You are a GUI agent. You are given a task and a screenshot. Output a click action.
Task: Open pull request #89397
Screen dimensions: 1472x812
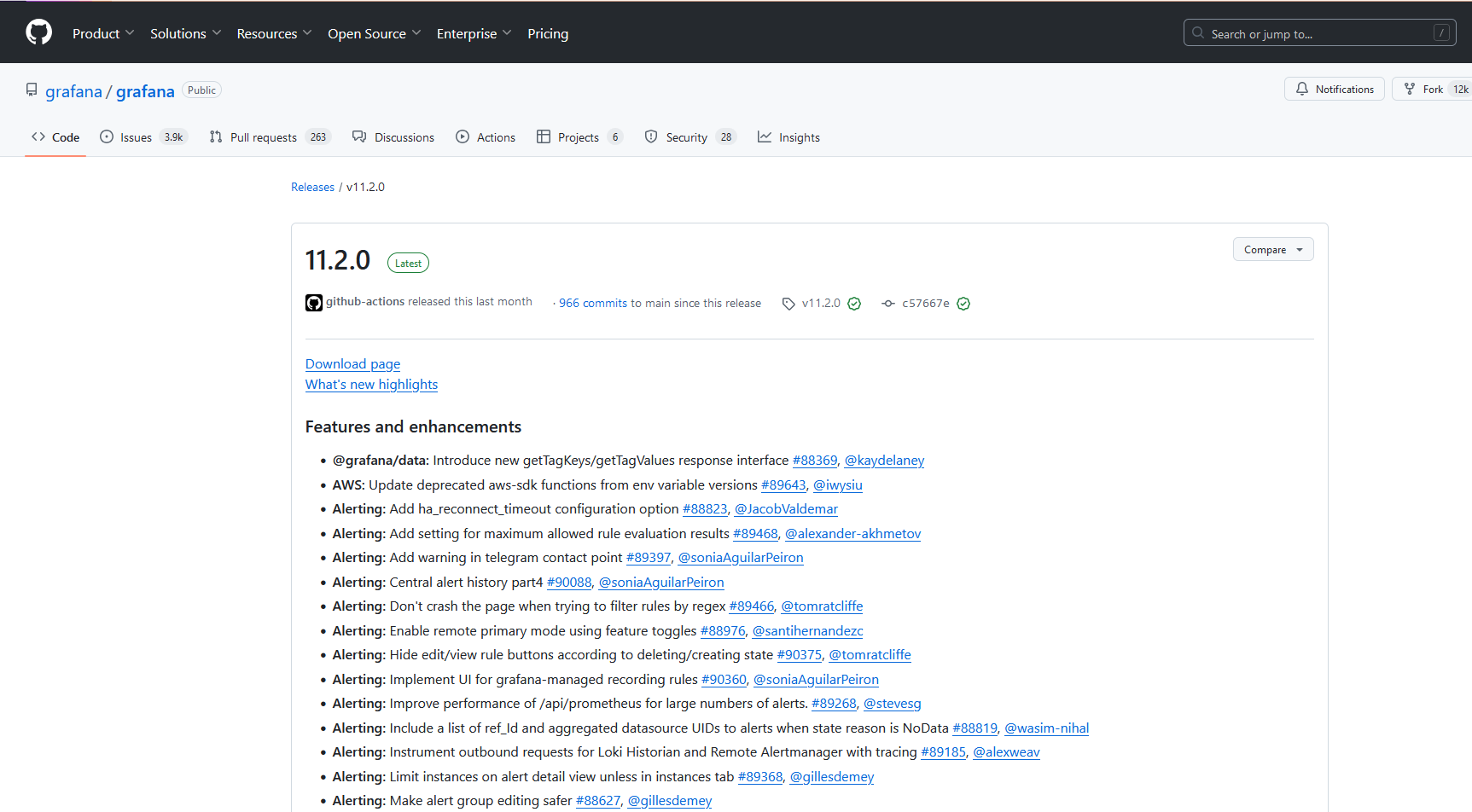[x=649, y=558]
